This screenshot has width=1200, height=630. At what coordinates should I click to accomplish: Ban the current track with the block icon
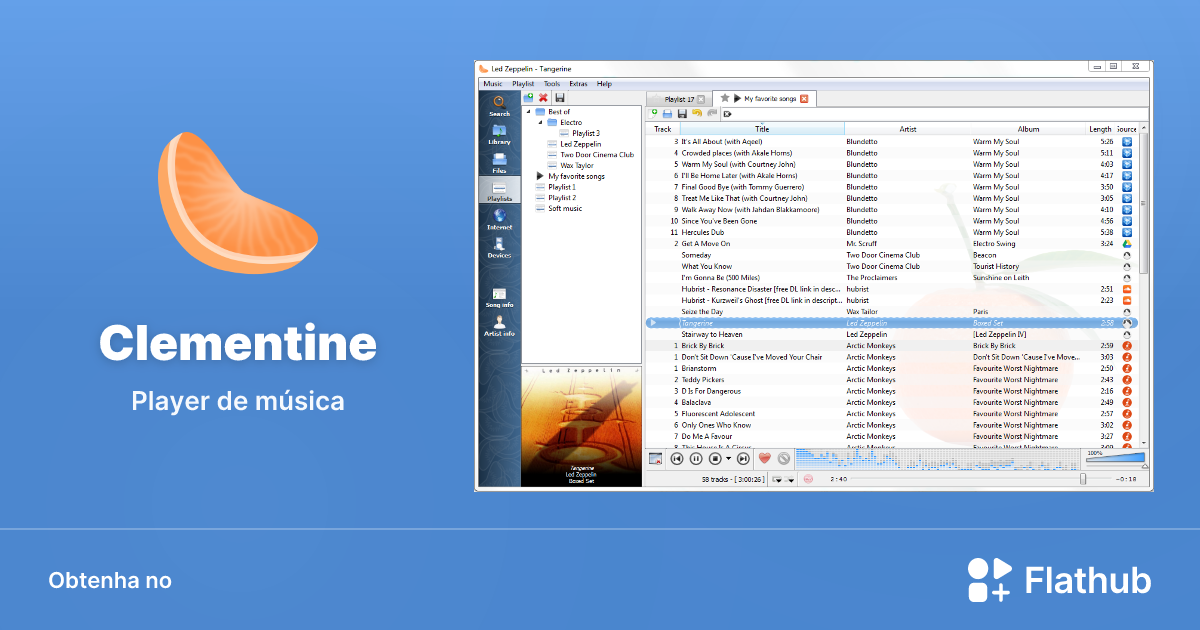784,458
